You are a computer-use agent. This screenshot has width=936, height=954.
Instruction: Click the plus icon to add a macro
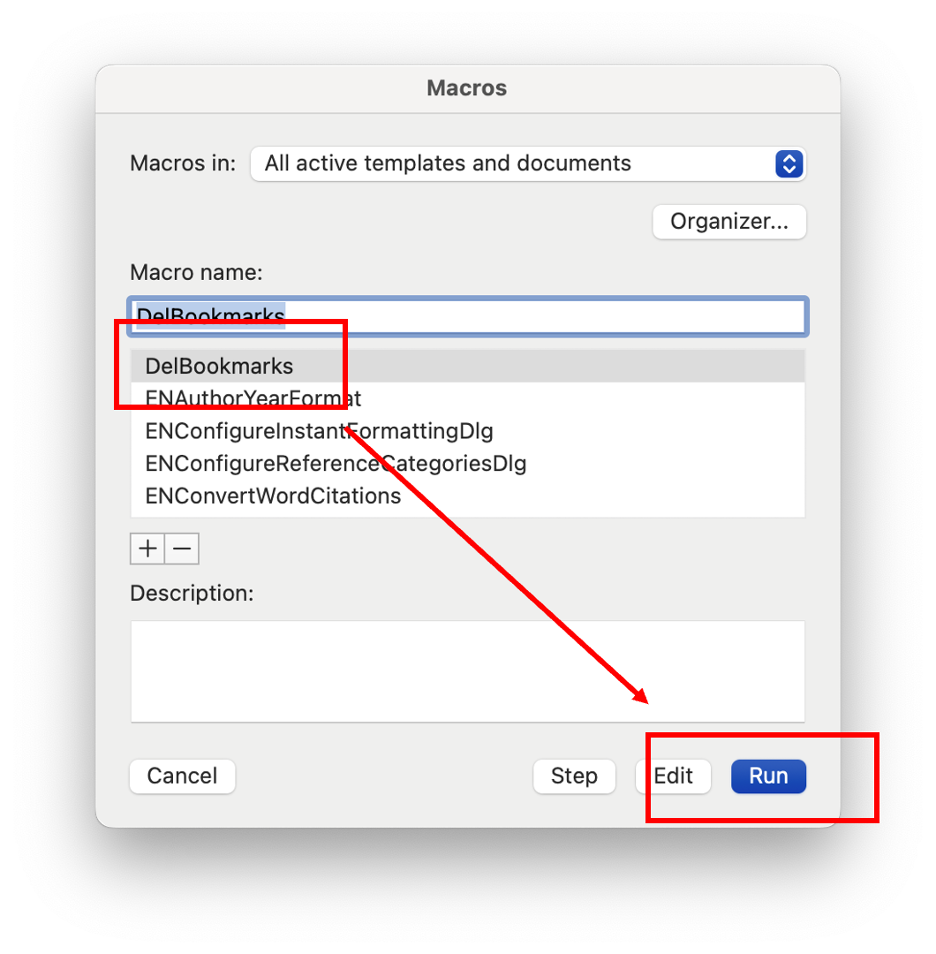148,549
